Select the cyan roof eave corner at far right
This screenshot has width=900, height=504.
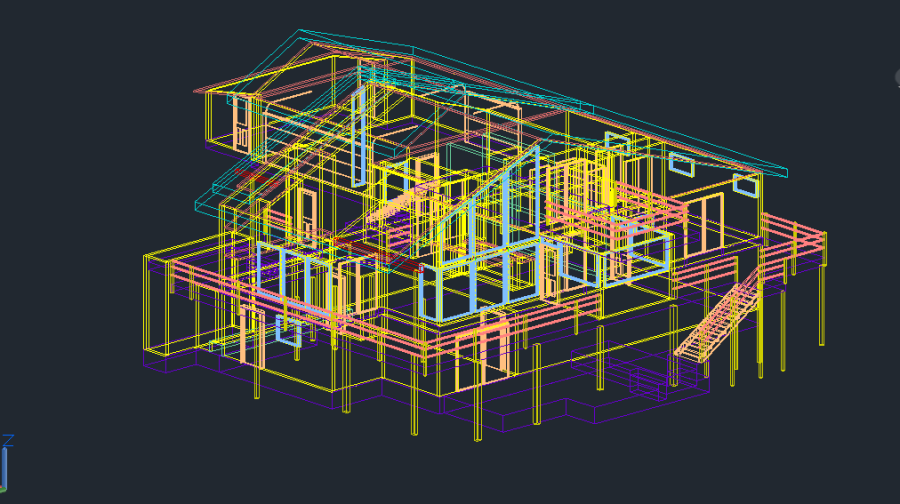click(x=787, y=171)
